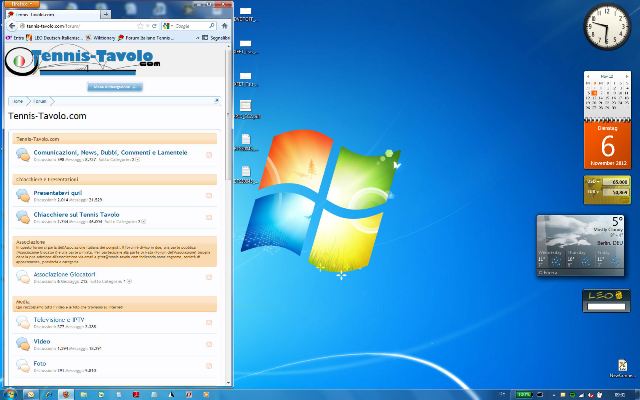The width and height of the screenshot is (640, 400).
Task: Open Chiacchiere sul Tennis Tavolo forum
Action: (x=76, y=214)
